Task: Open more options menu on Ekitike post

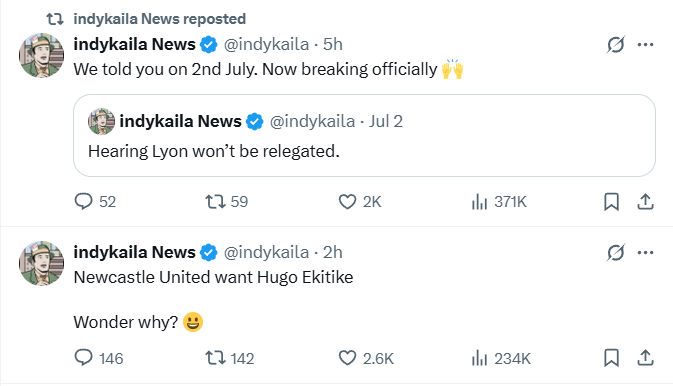Action: pyautogui.click(x=645, y=252)
